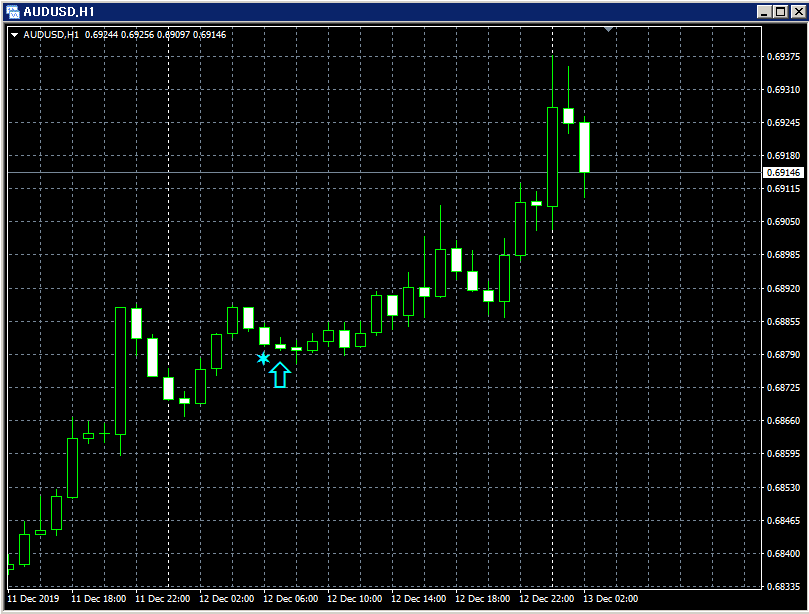
Task: Click the AUDUSD chart window title bar icon
Action: coord(14,13)
